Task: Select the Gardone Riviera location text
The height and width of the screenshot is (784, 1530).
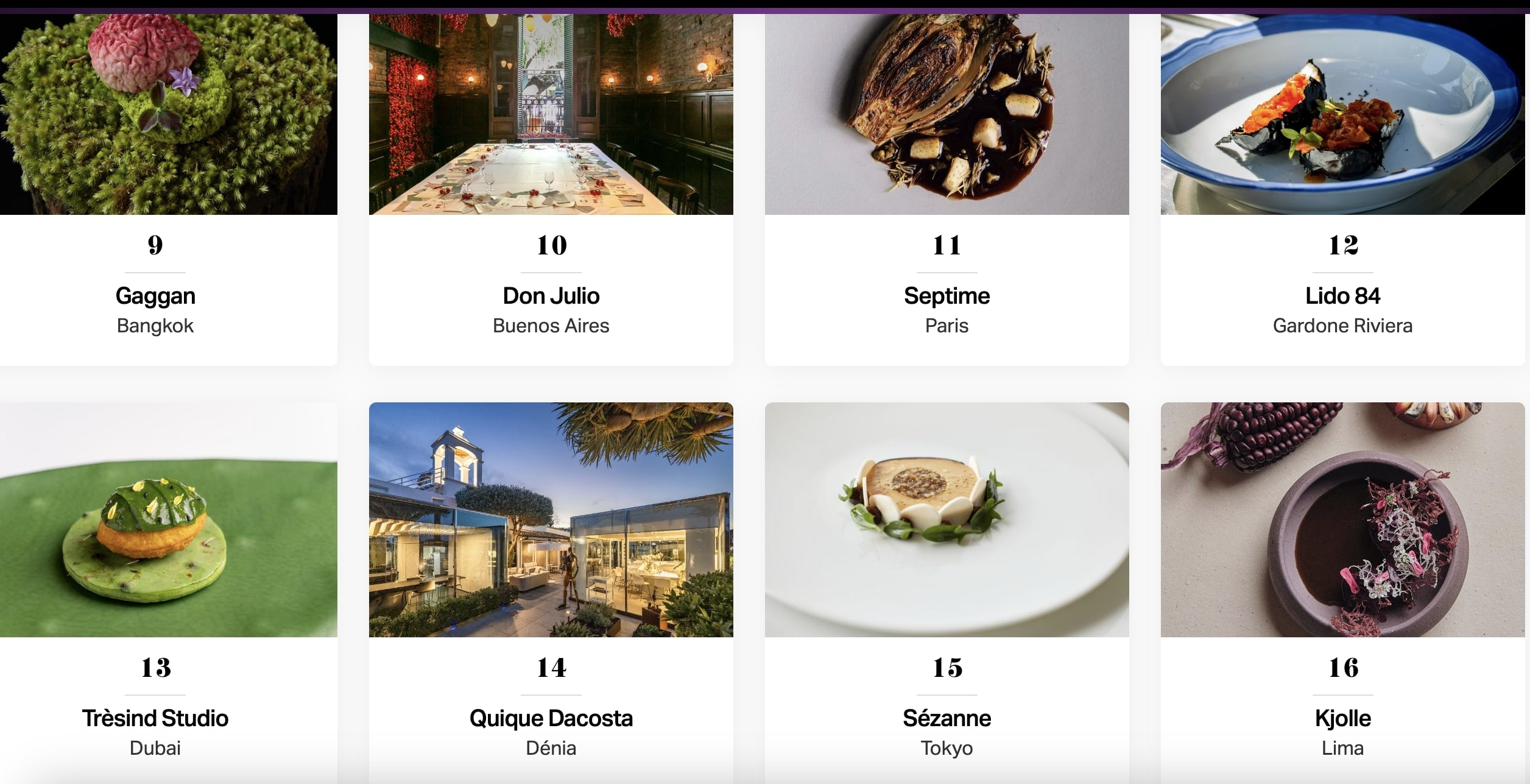Action: click(x=1342, y=326)
